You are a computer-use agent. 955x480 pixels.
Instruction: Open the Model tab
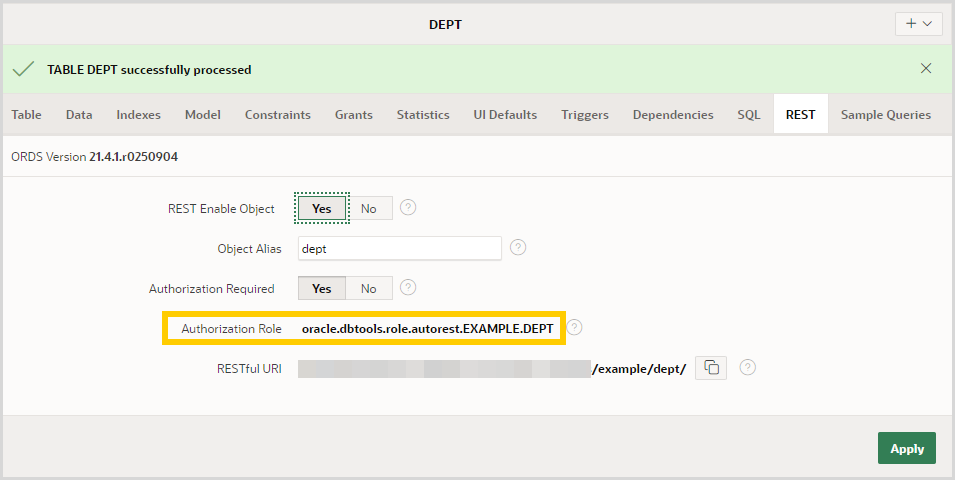tap(203, 115)
